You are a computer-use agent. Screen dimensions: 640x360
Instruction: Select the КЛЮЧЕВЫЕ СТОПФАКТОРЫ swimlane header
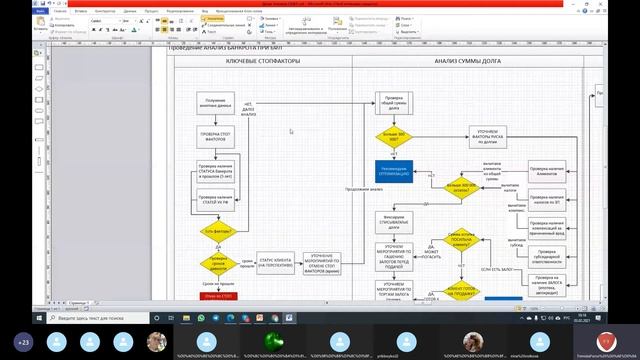click(263, 61)
